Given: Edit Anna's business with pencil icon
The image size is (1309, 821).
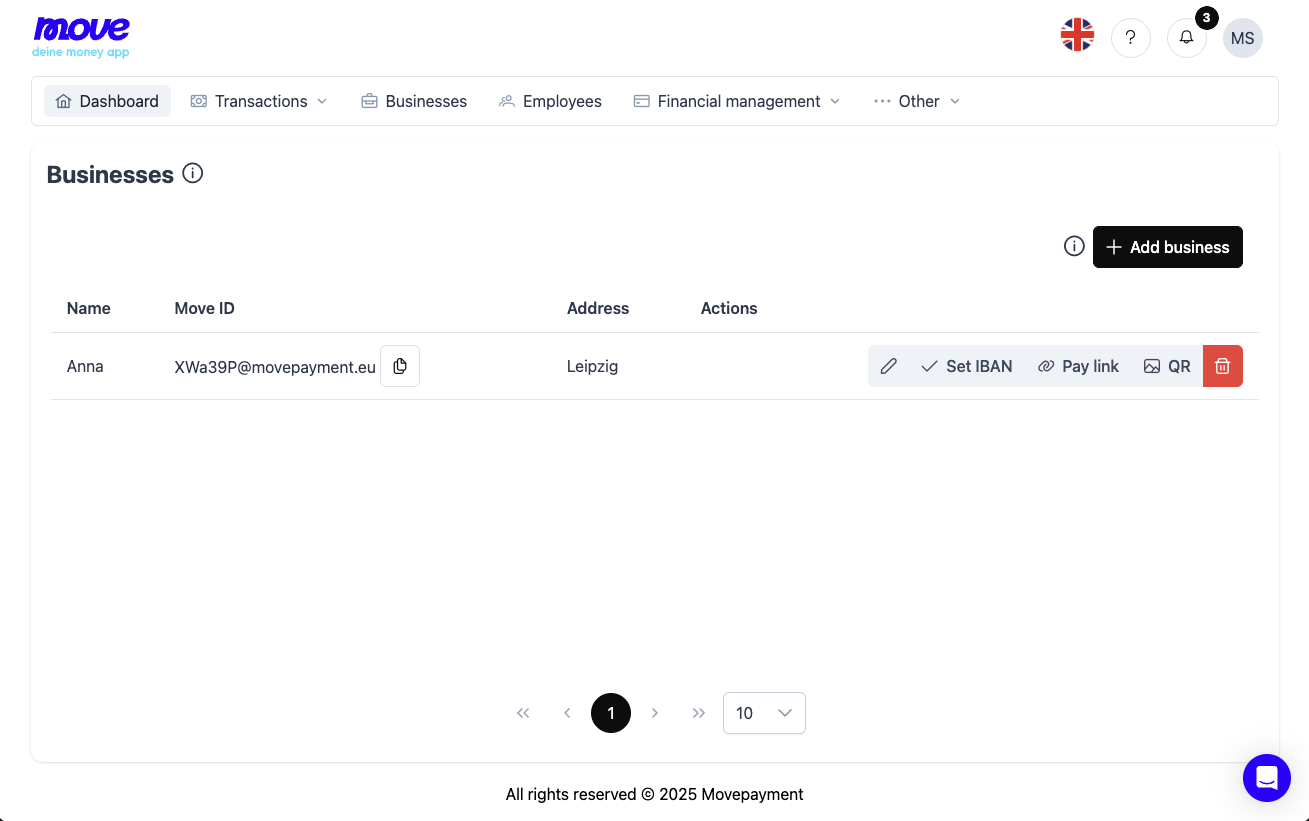Looking at the screenshot, I should coord(888,366).
